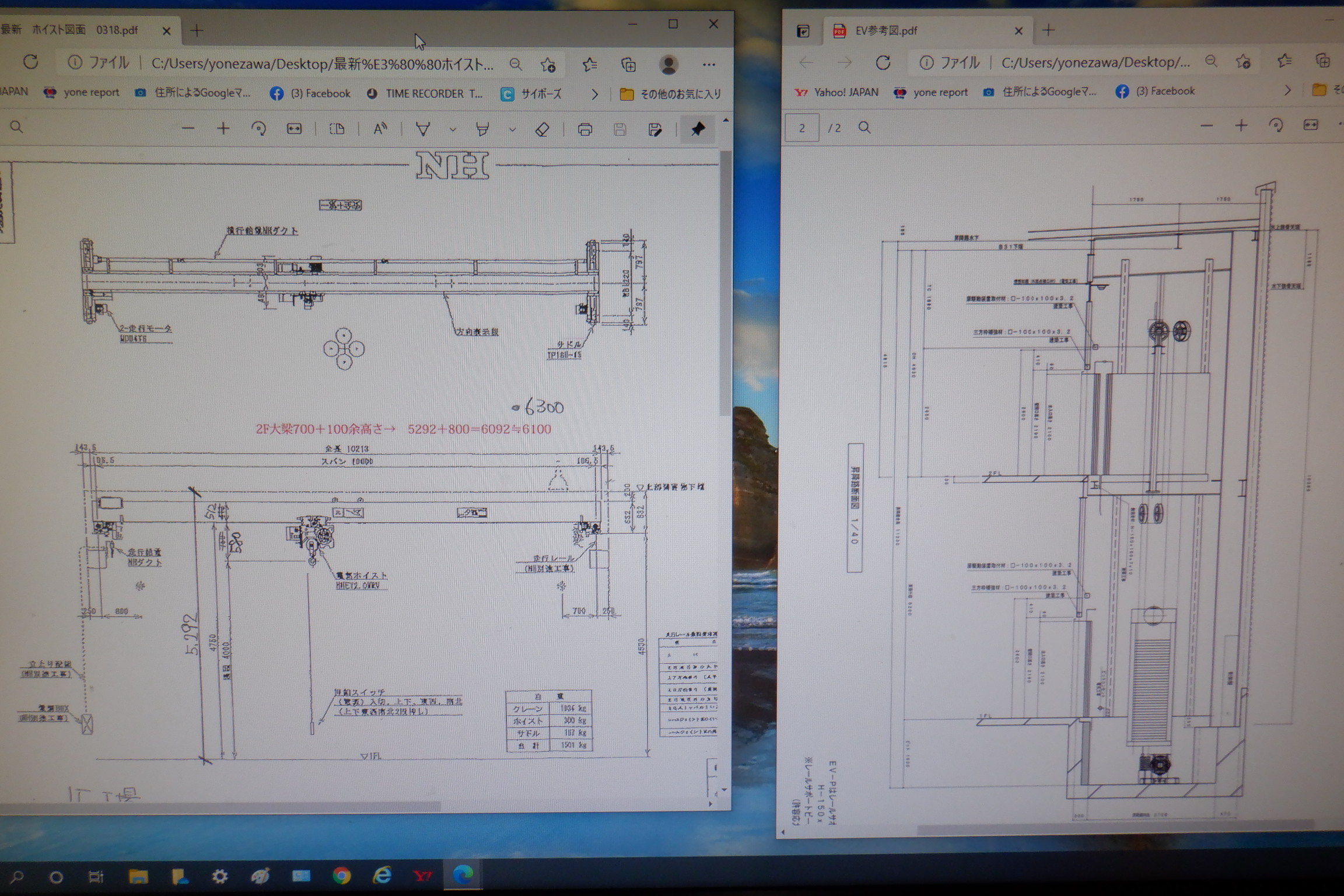This screenshot has width=1344, height=896.
Task: Search the EV参考図 PDF
Action: point(864,127)
